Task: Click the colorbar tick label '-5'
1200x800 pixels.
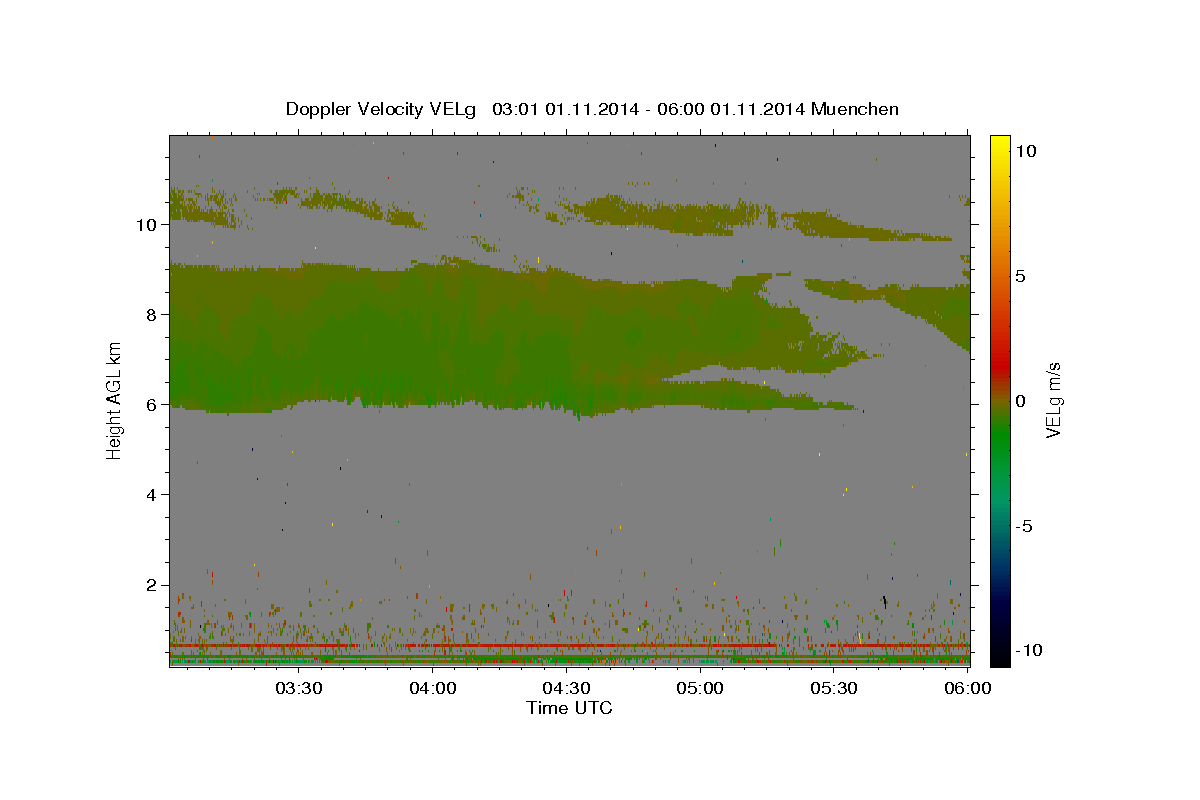Action: point(1024,526)
